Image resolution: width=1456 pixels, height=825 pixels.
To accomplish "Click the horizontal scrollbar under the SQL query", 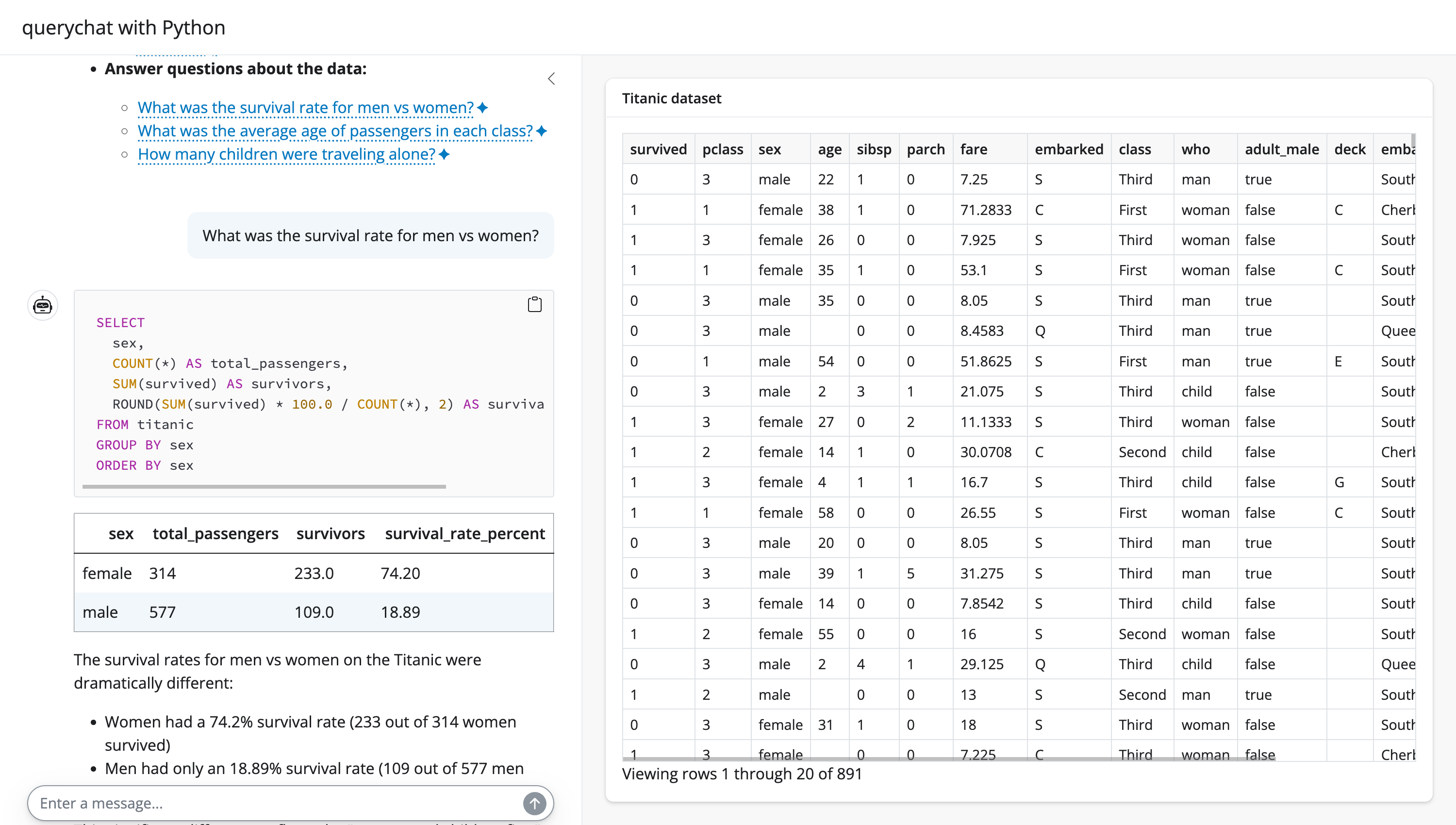I will (x=264, y=486).
